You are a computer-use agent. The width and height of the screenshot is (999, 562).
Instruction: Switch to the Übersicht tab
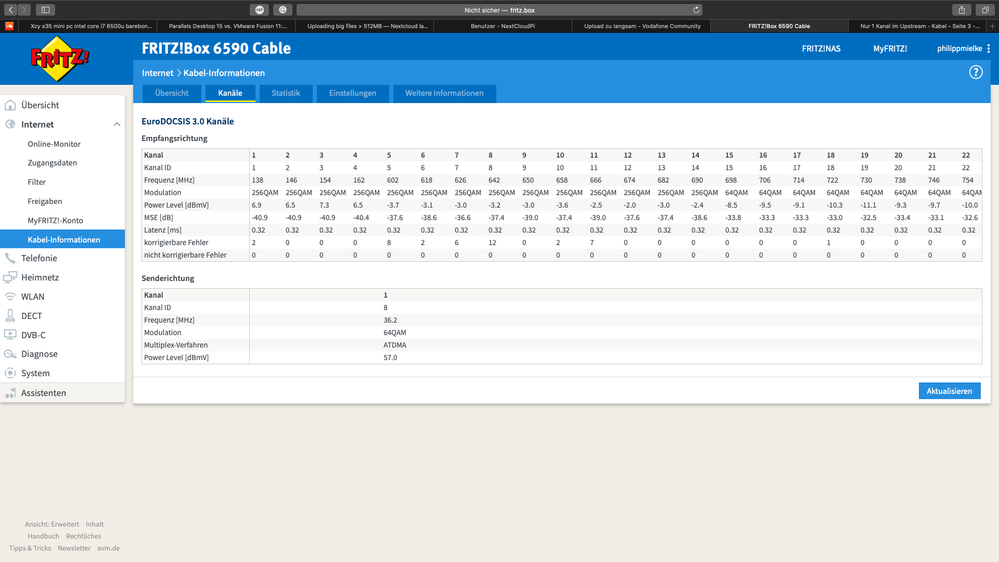[171, 93]
